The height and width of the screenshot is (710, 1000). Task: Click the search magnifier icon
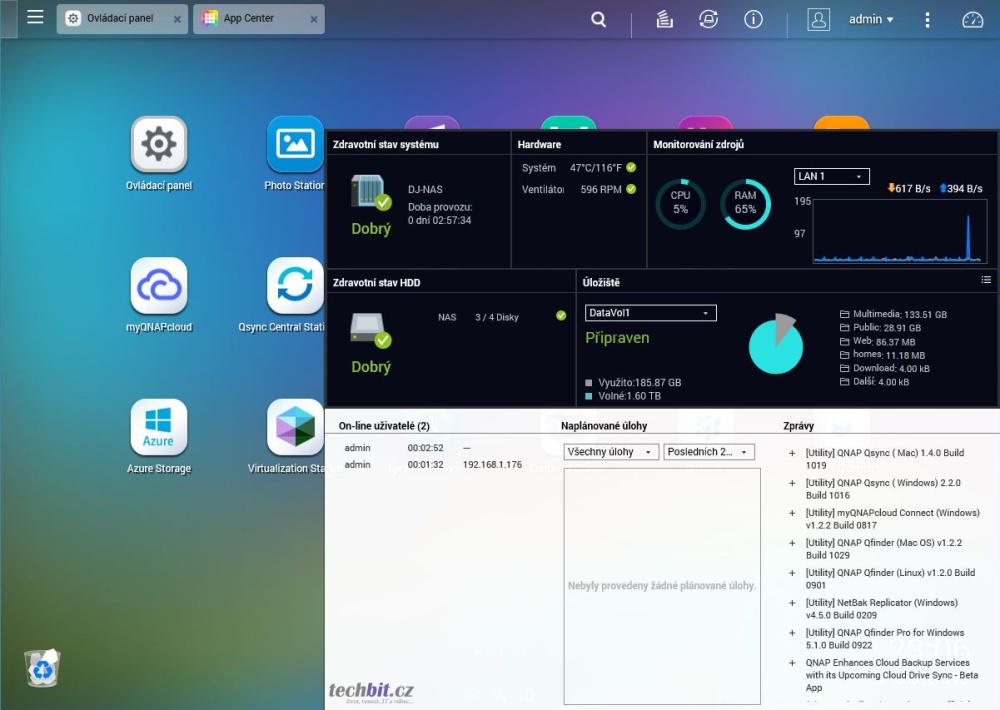click(x=598, y=19)
